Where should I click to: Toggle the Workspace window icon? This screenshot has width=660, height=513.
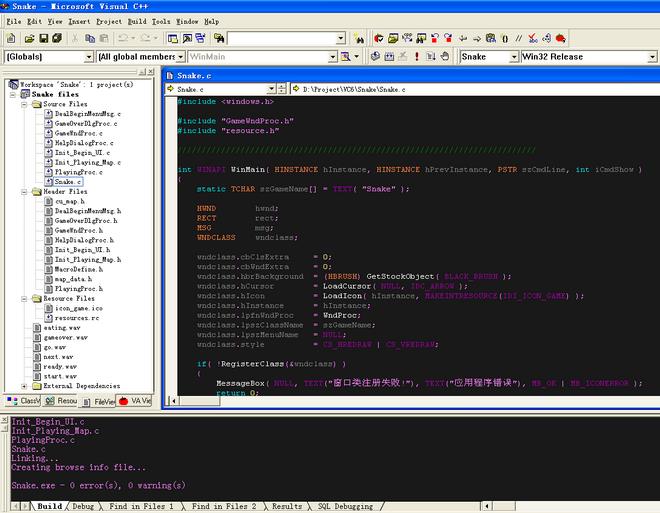[173, 38]
